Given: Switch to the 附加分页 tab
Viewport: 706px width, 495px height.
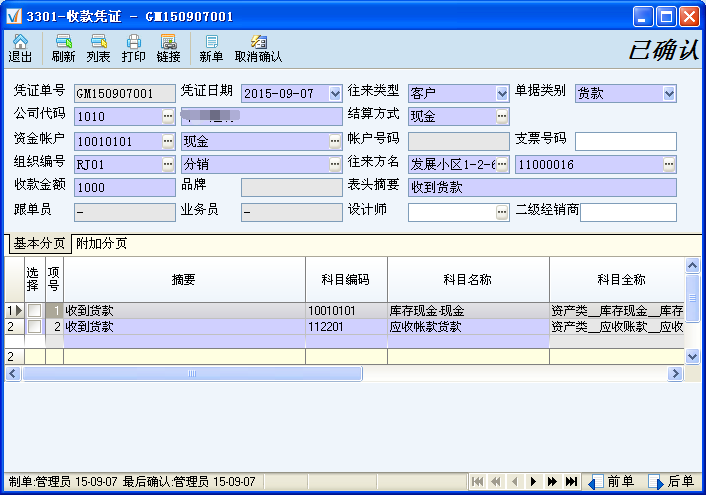Looking at the screenshot, I should (101, 244).
